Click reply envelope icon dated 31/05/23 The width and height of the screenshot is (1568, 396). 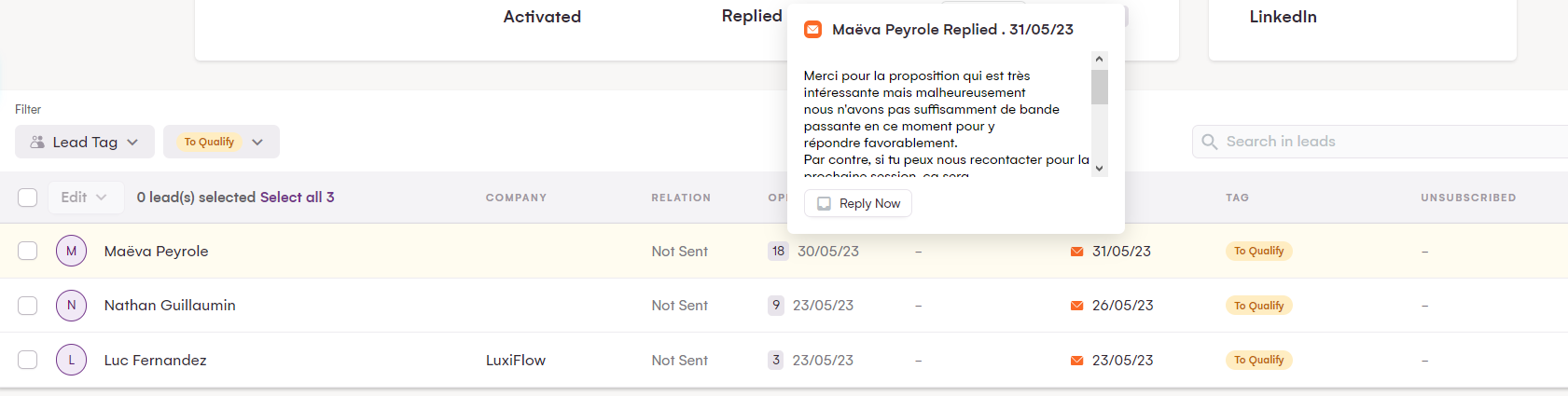(1076, 252)
